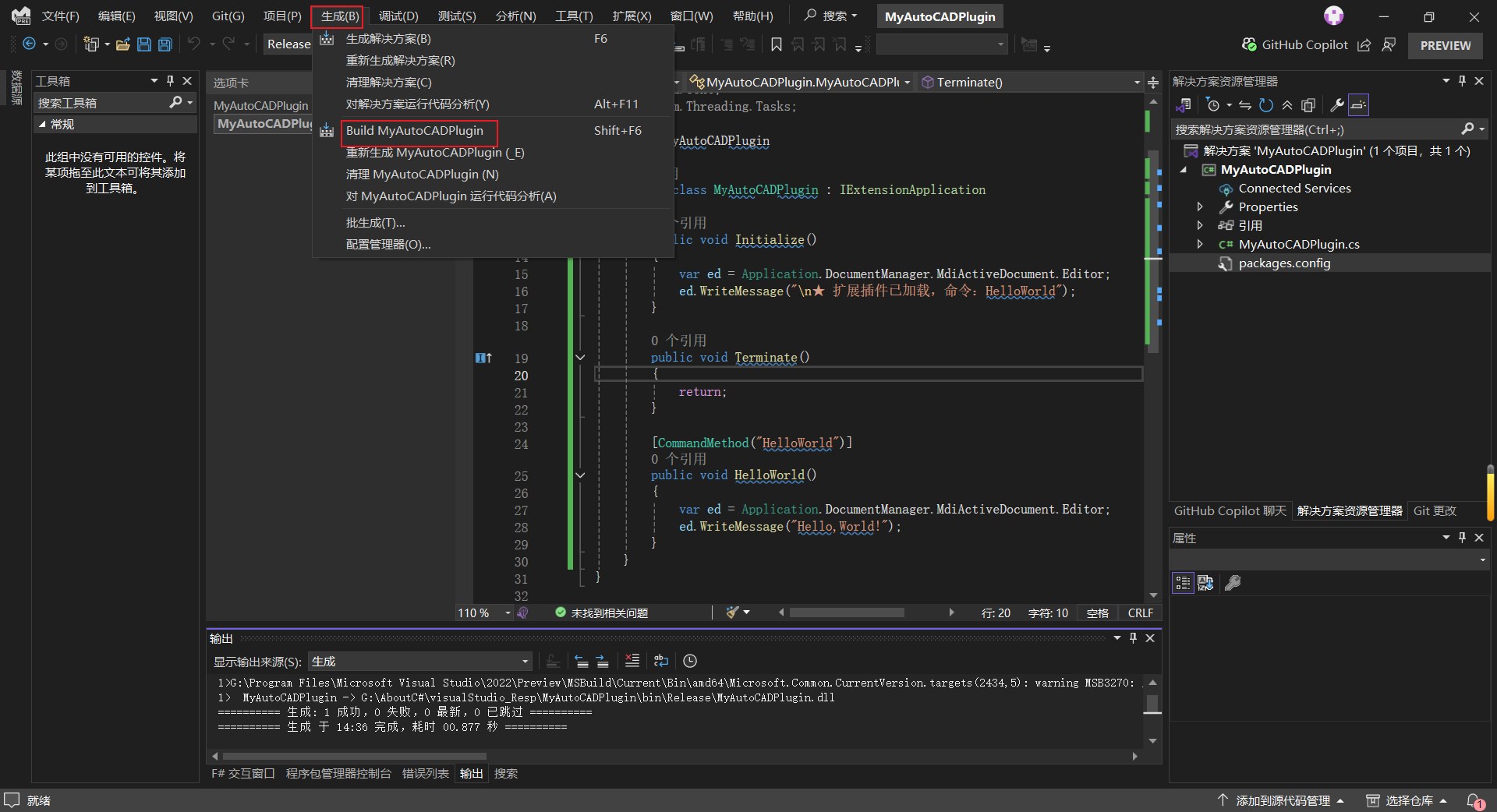Open the GitHub Copilot 聊天 tab
Viewport: 1497px width, 812px height.
click(x=1230, y=511)
